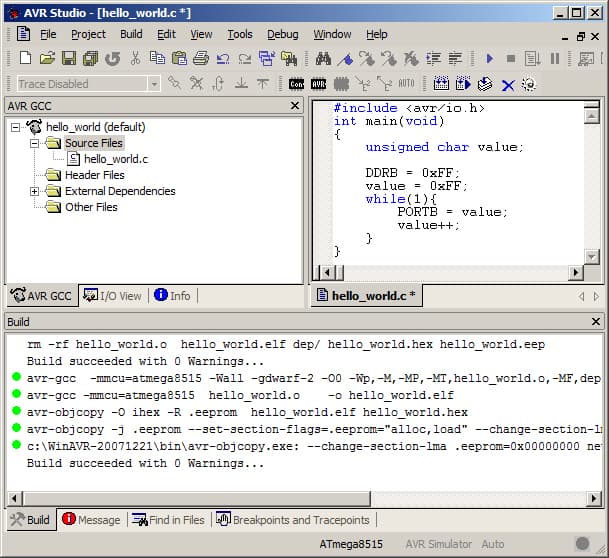Clean the project with blue X icon
The image size is (609, 558).
pyautogui.click(x=508, y=85)
